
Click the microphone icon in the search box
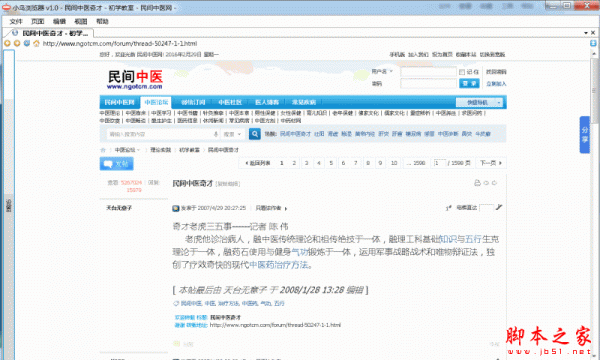coord(216,134)
